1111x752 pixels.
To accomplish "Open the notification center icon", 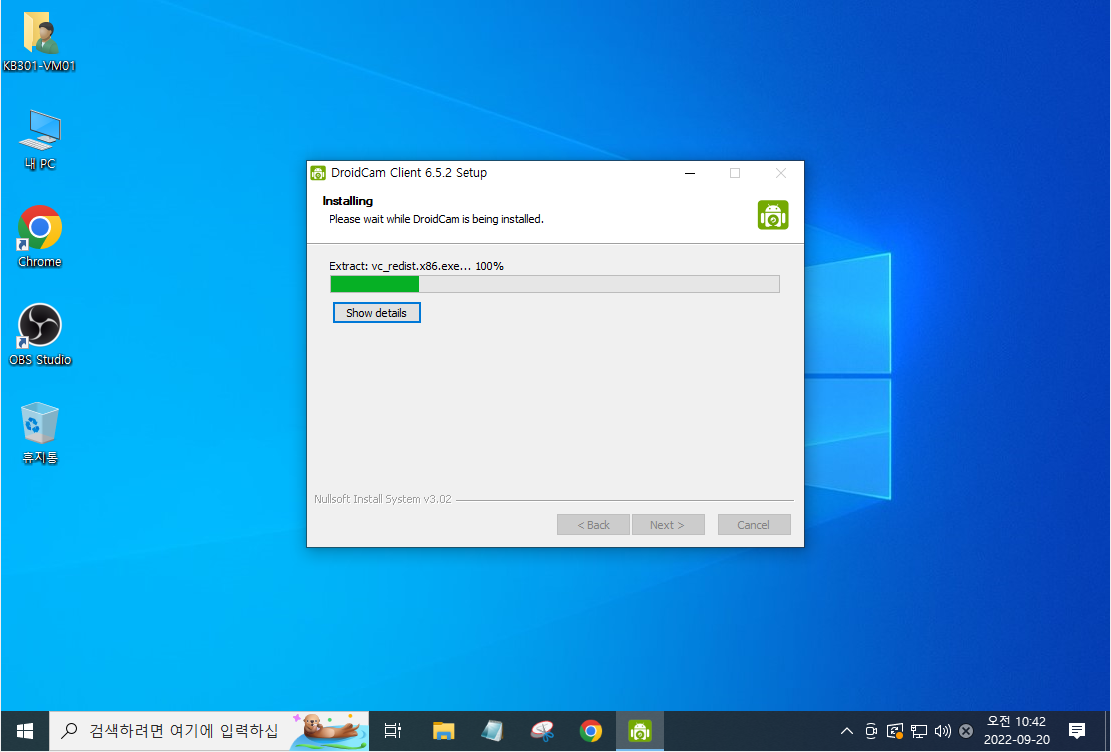I will (x=1077, y=731).
